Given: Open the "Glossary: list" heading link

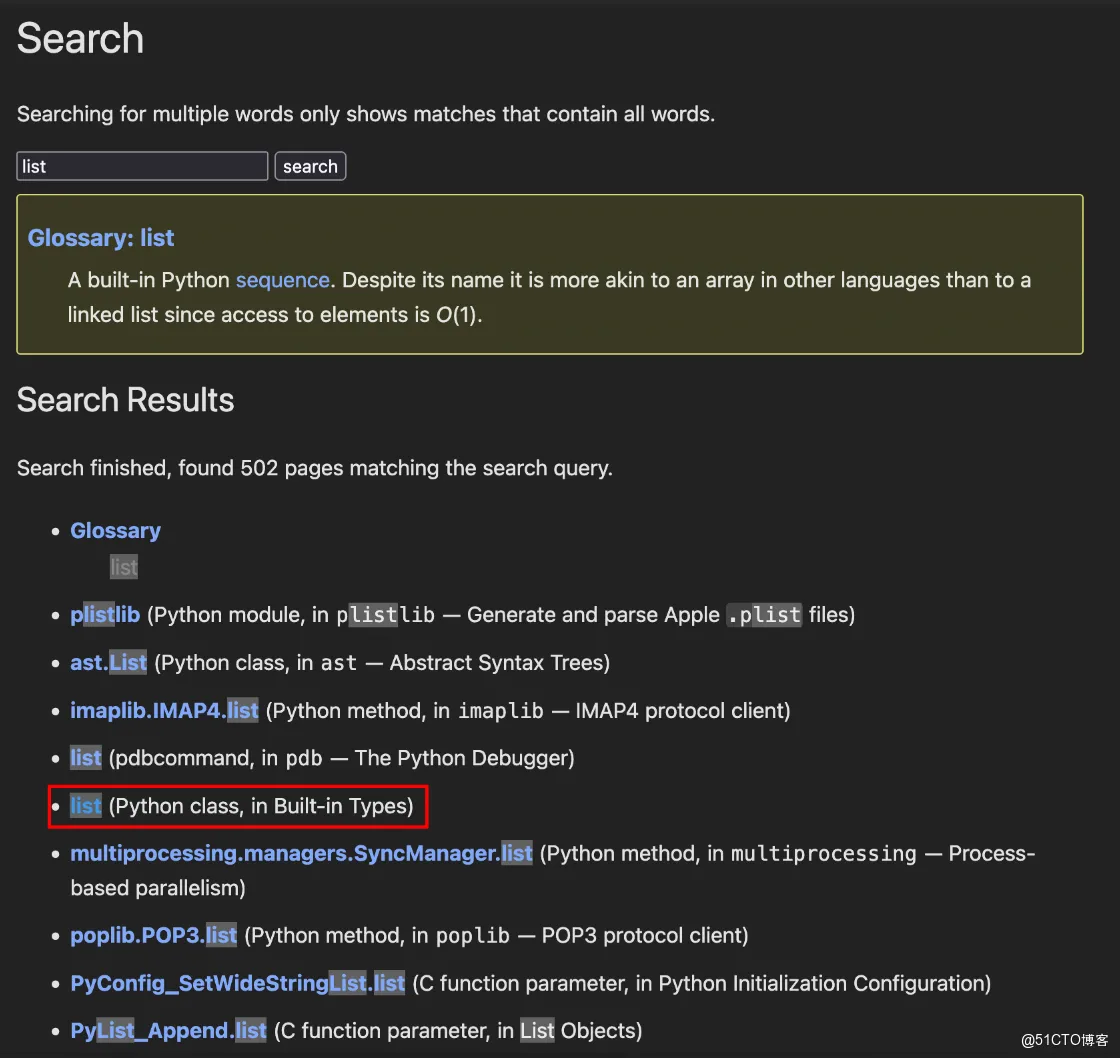Looking at the screenshot, I should (x=101, y=238).
